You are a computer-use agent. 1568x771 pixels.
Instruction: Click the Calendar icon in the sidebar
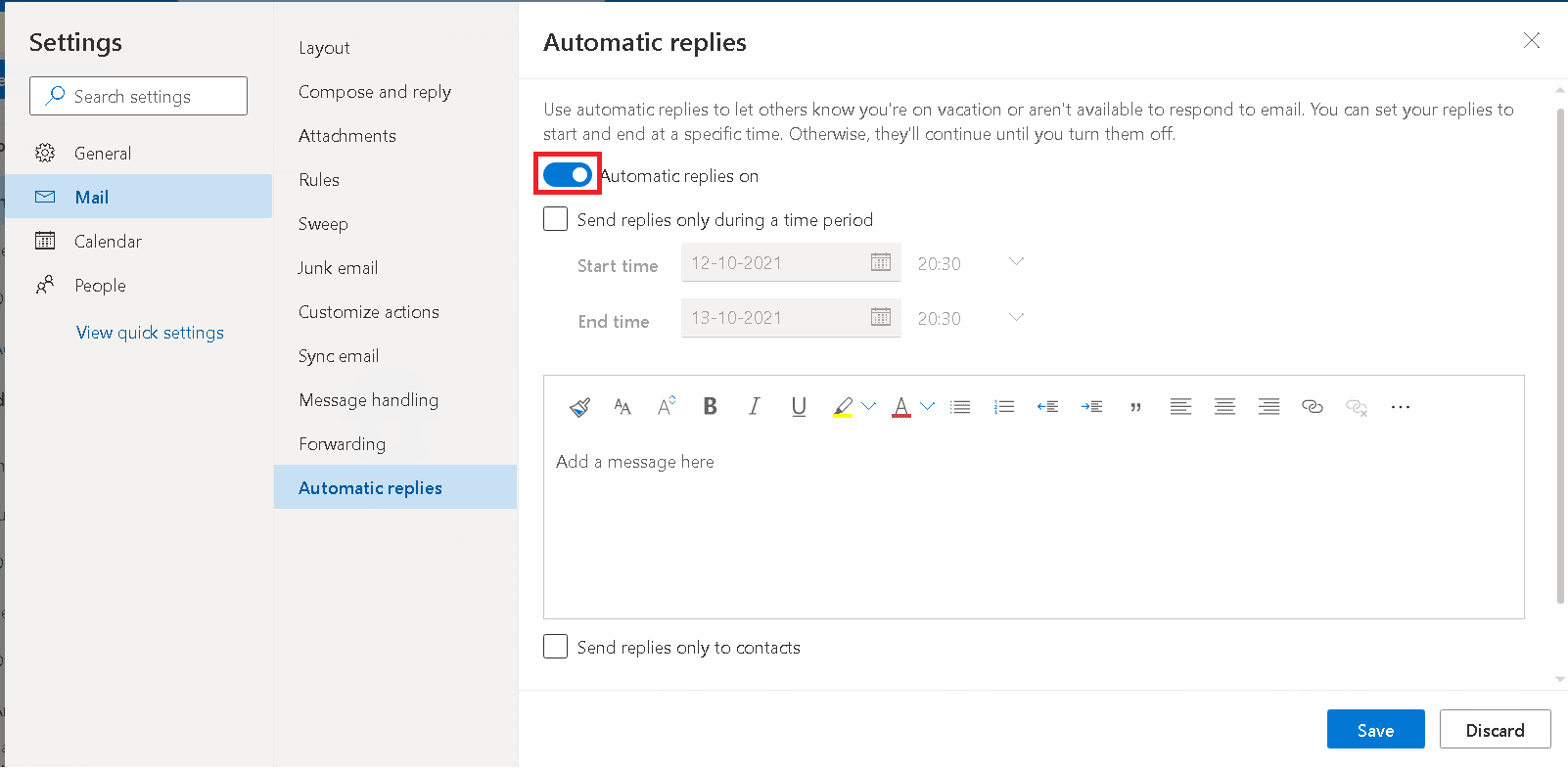(45, 241)
